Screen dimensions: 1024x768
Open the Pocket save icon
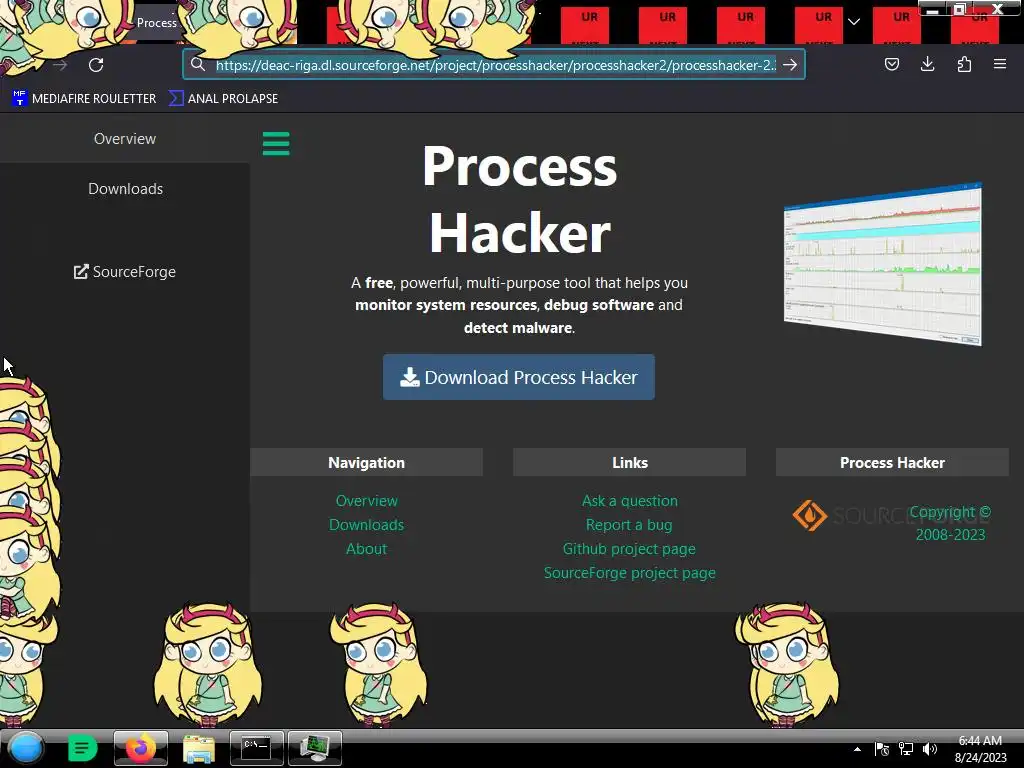tap(891, 64)
